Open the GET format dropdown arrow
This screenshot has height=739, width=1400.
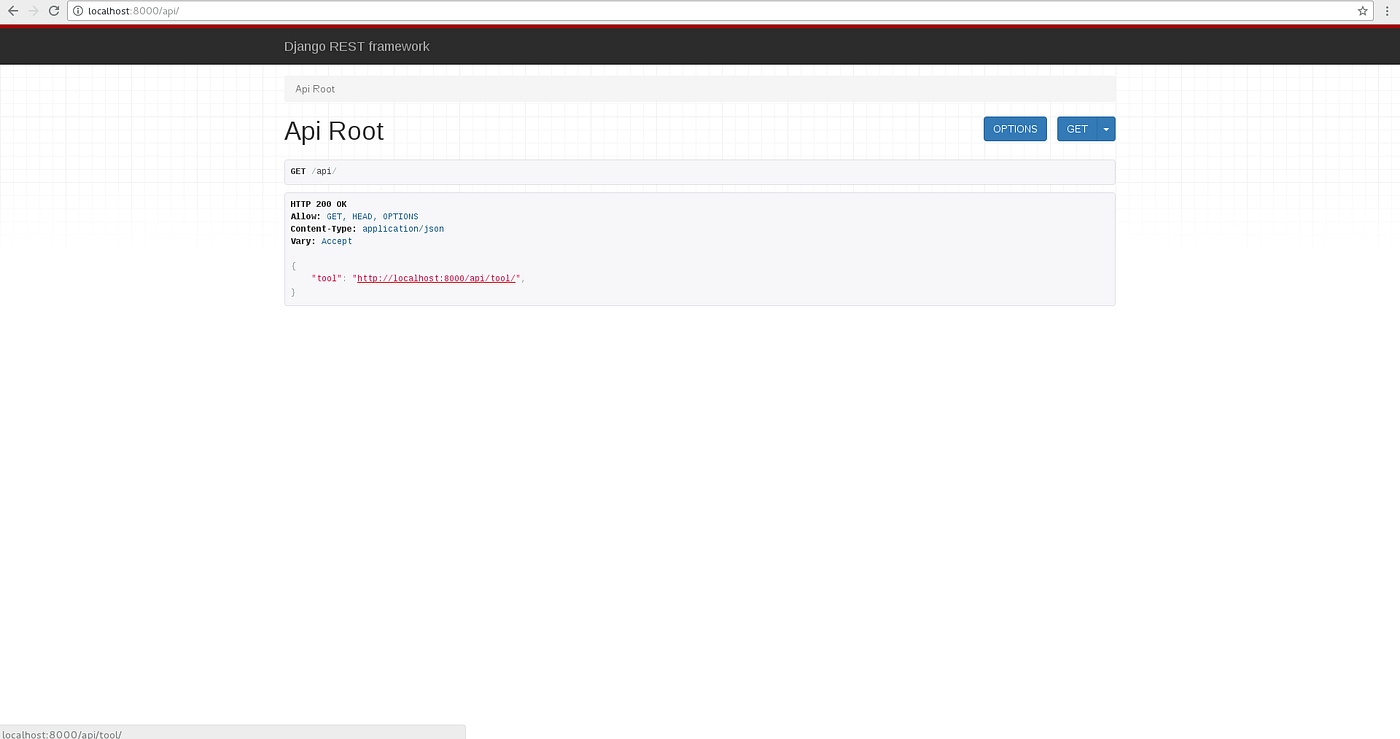(1105, 128)
